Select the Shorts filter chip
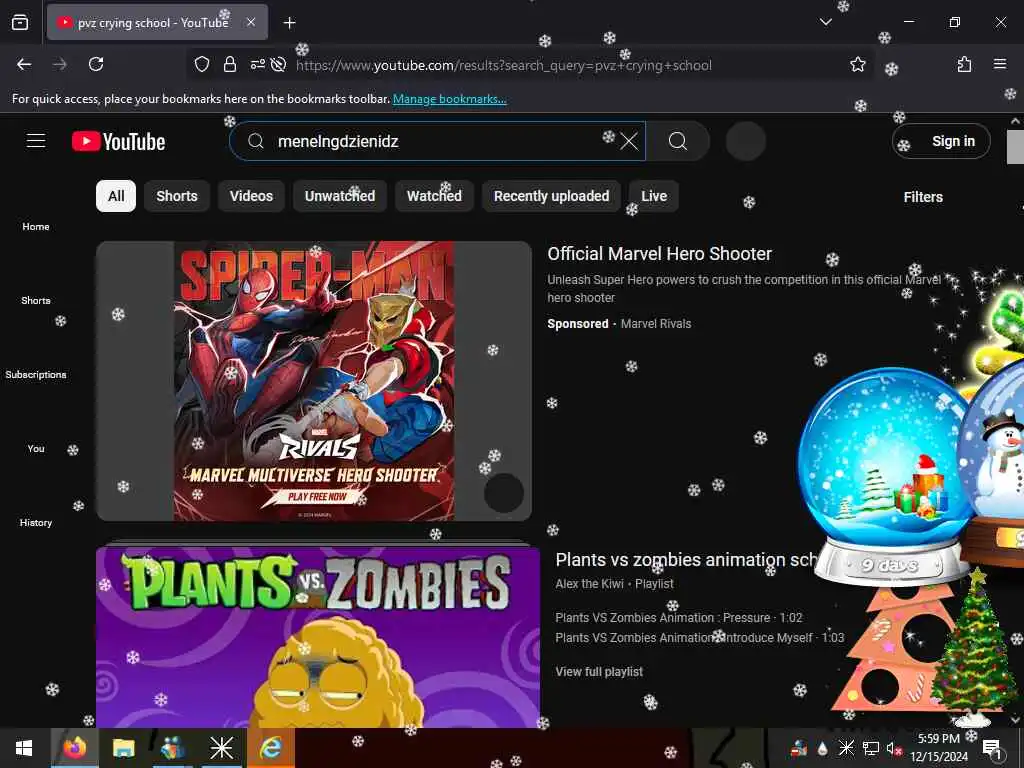 point(177,196)
